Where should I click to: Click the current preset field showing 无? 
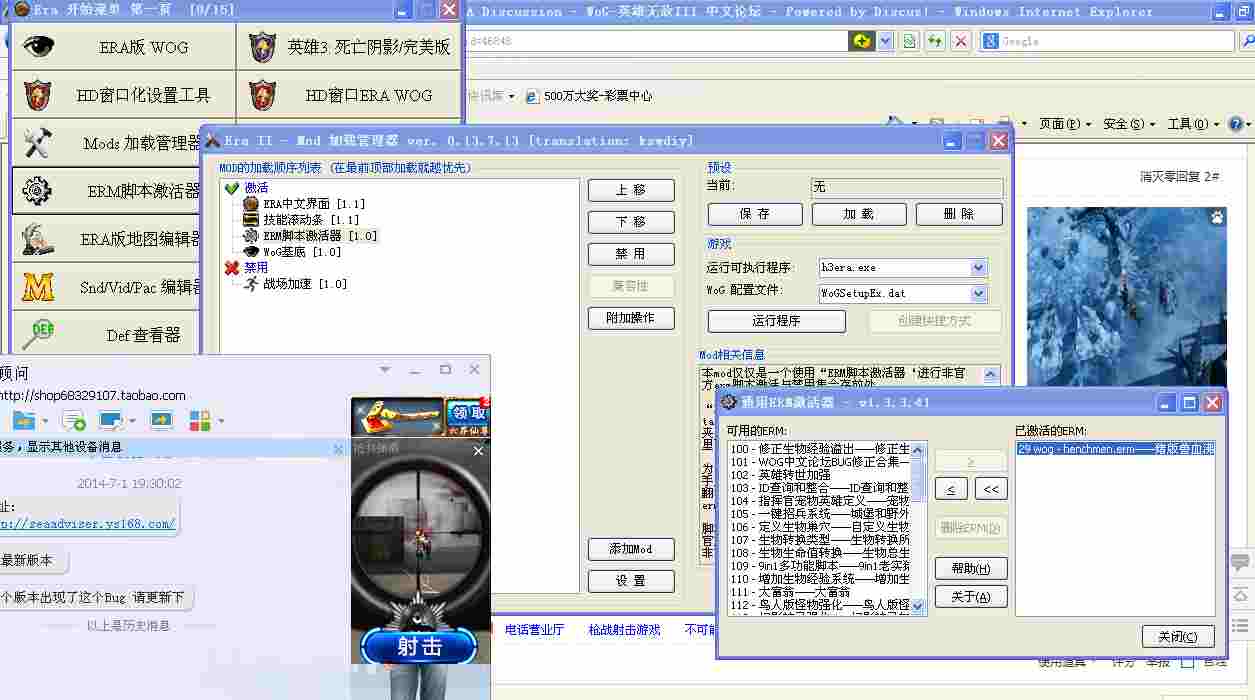pyautogui.click(x=907, y=187)
